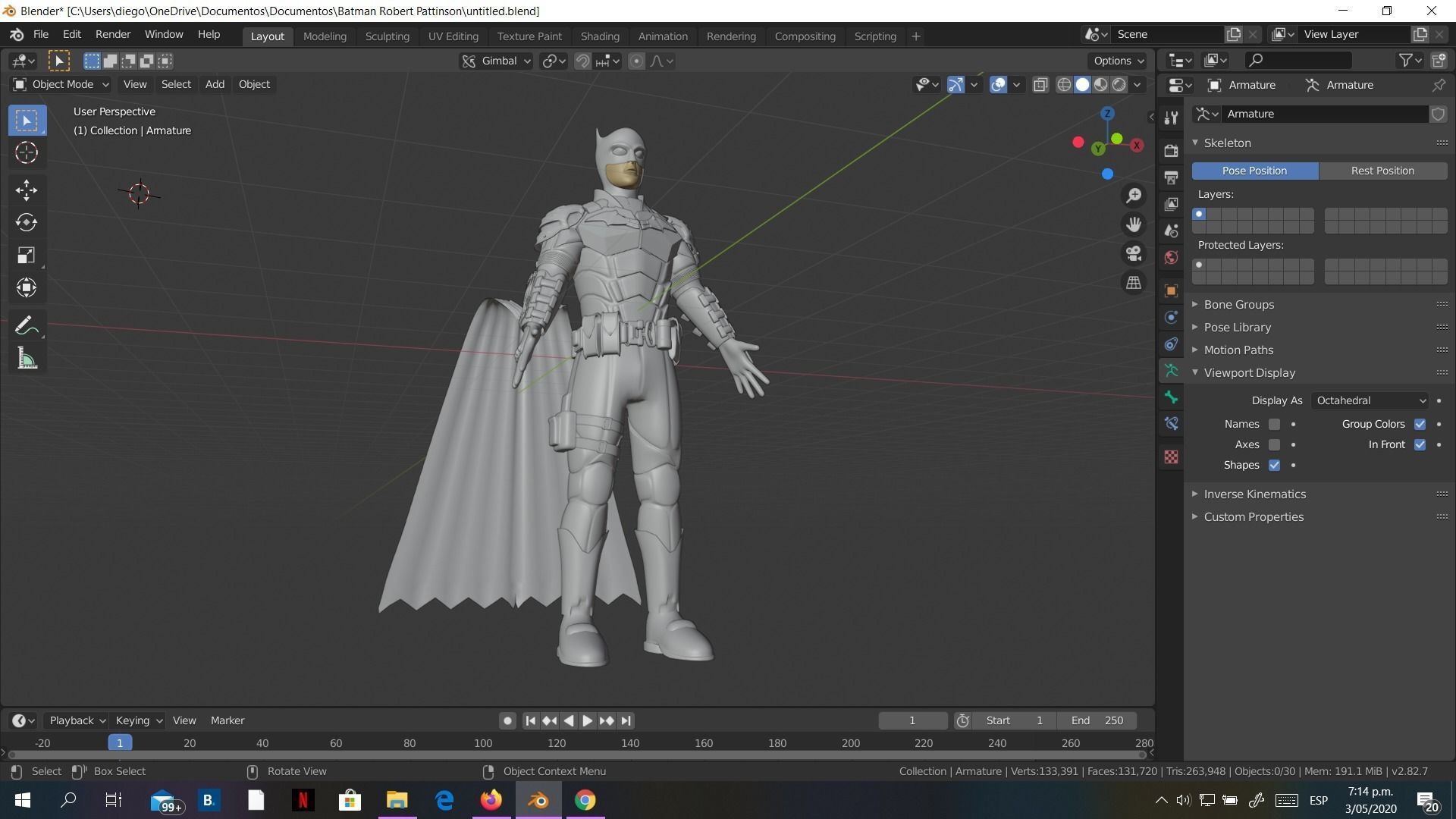Open viewport Select menu
The width and height of the screenshot is (1456, 819).
point(176,84)
